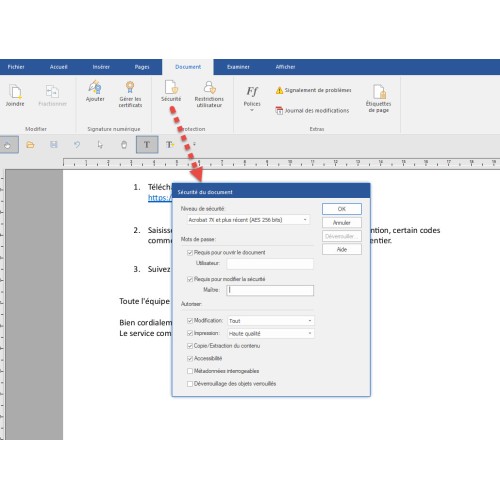This screenshot has height=500, width=500.
Task: Open the Niveau de sécurité dropdown
Action: [248, 220]
